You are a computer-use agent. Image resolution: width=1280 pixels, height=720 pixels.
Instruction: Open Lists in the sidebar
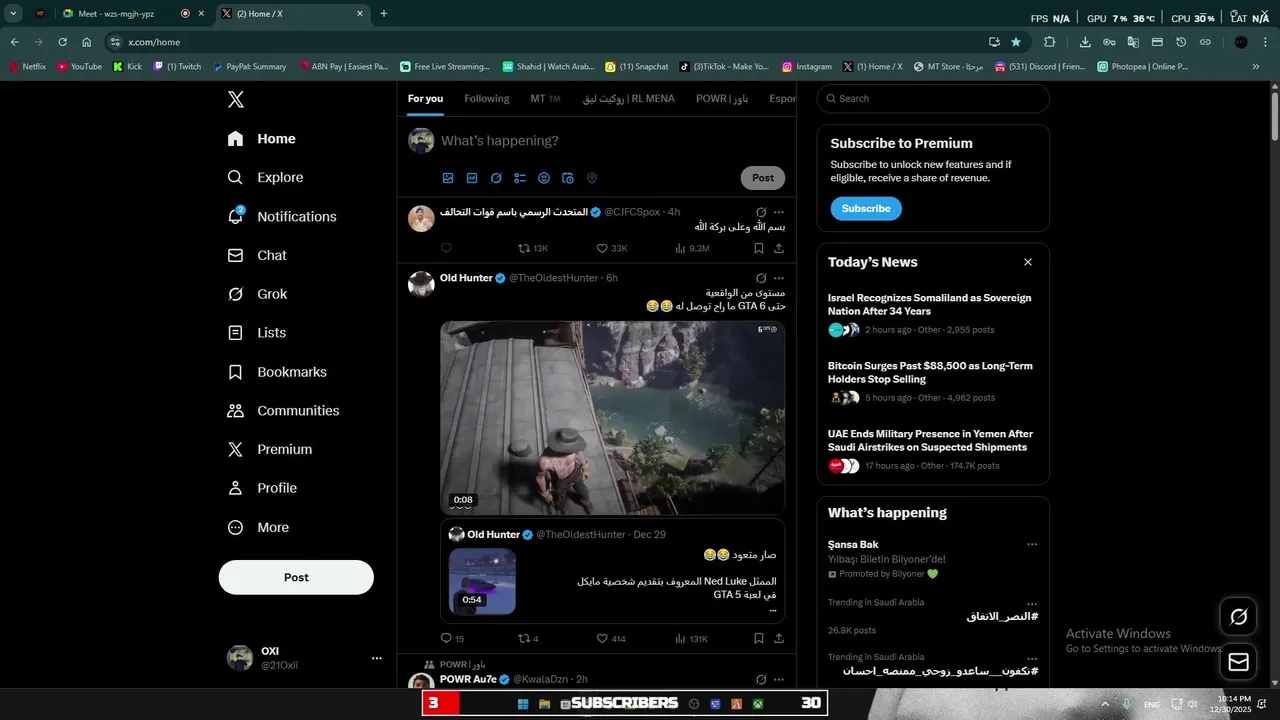tap(257, 333)
